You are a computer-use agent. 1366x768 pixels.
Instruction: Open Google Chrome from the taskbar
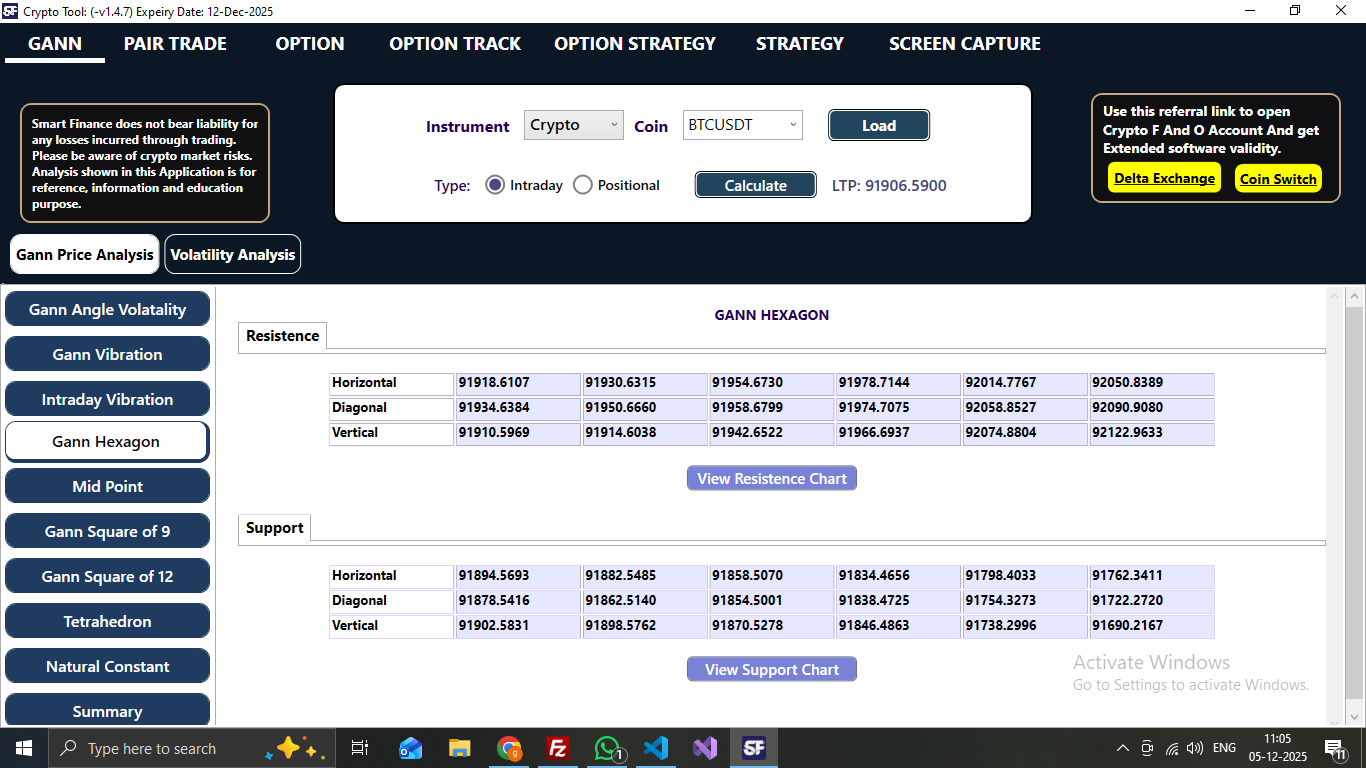point(509,747)
